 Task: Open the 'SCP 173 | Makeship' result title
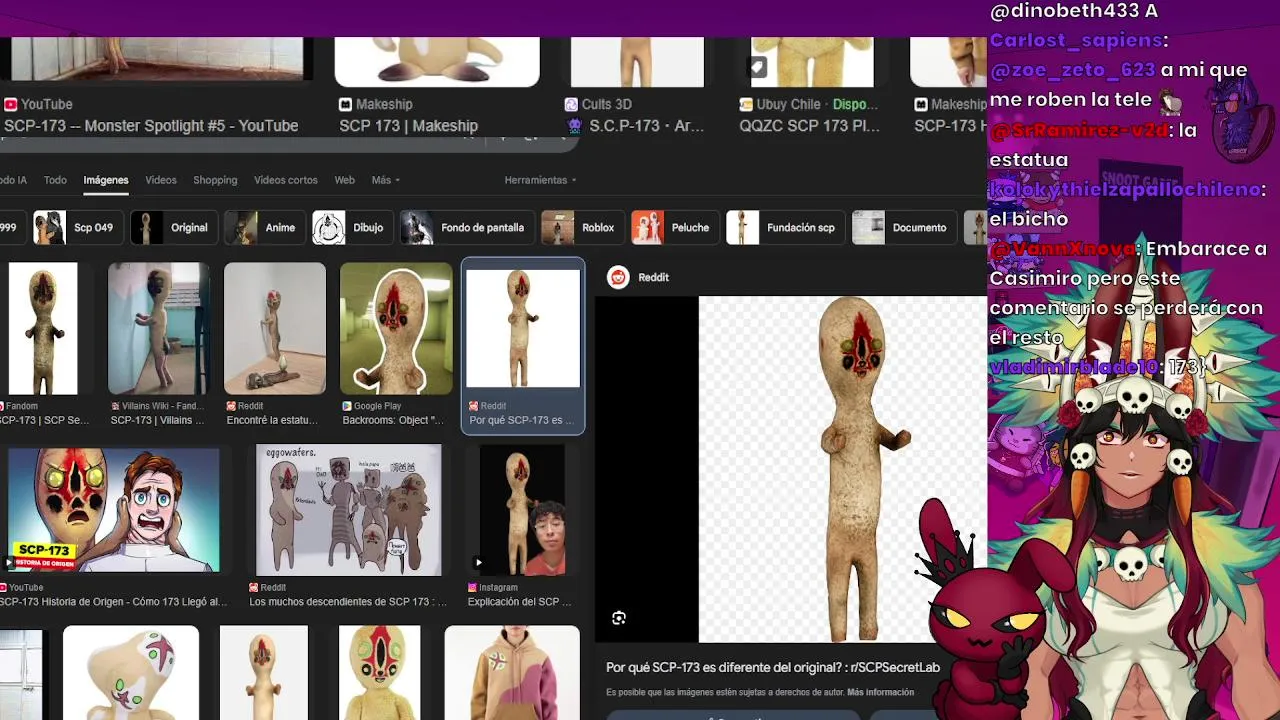pos(408,126)
